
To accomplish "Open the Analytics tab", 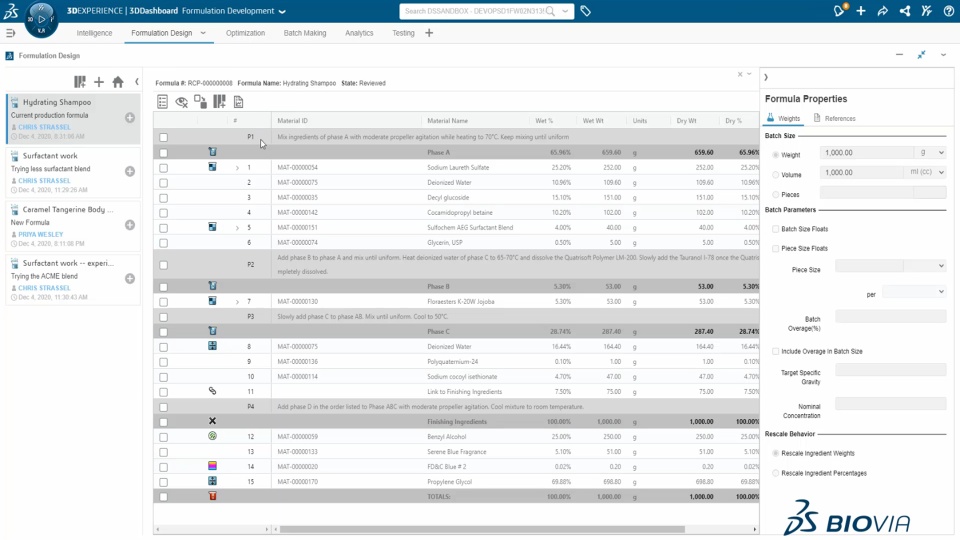I will pos(359,33).
